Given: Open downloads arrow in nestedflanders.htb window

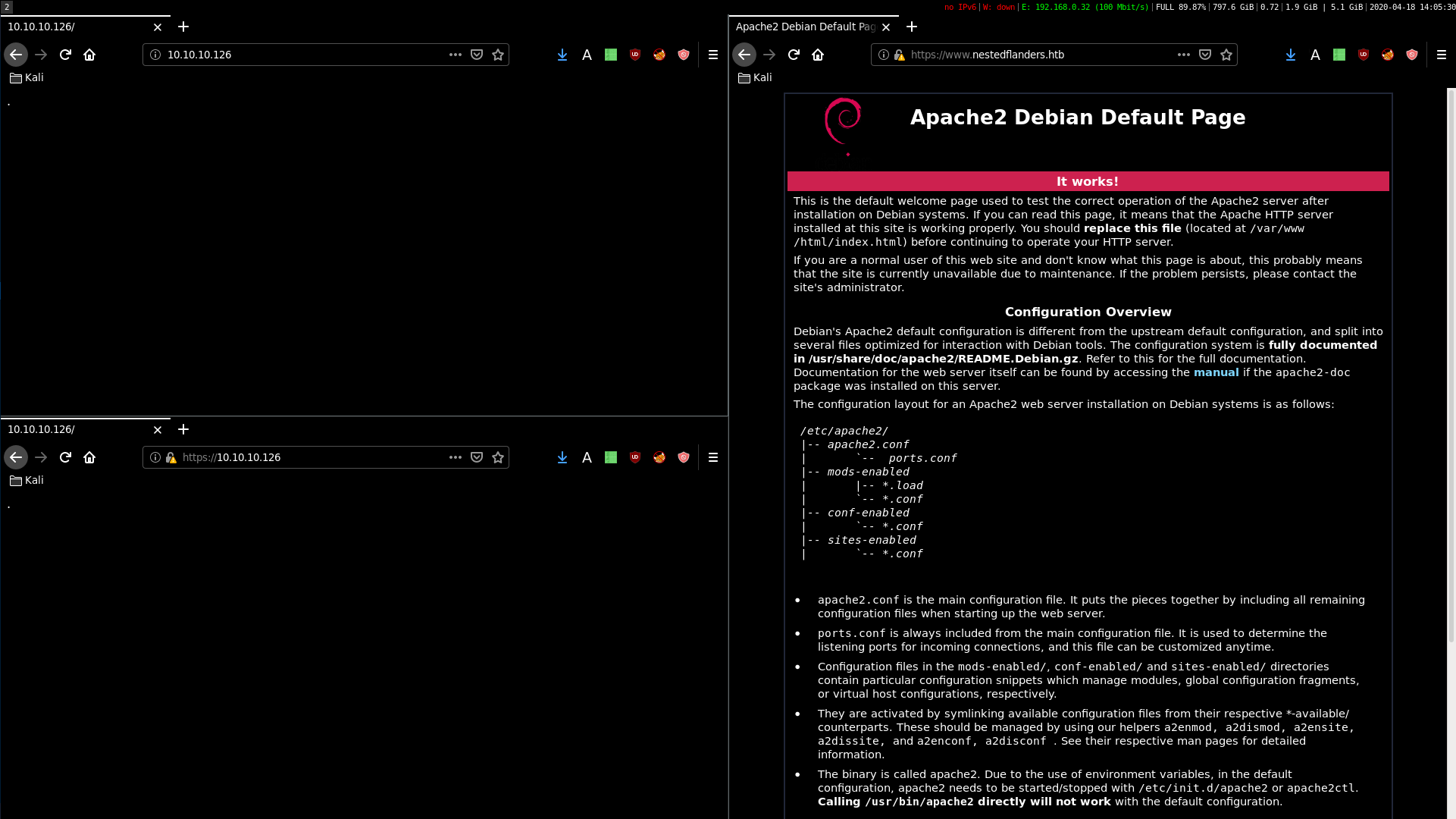Looking at the screenshot, I should point(1291,55).
